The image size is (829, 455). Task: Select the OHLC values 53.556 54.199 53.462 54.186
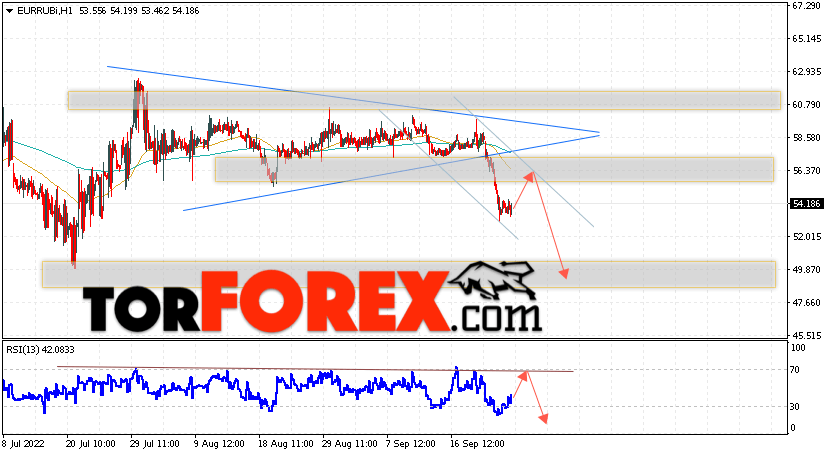pos(139,11)
